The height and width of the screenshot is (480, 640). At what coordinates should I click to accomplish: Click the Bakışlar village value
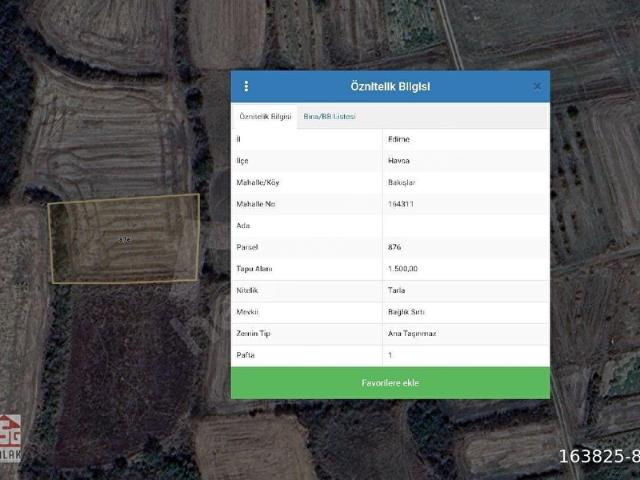402,182
